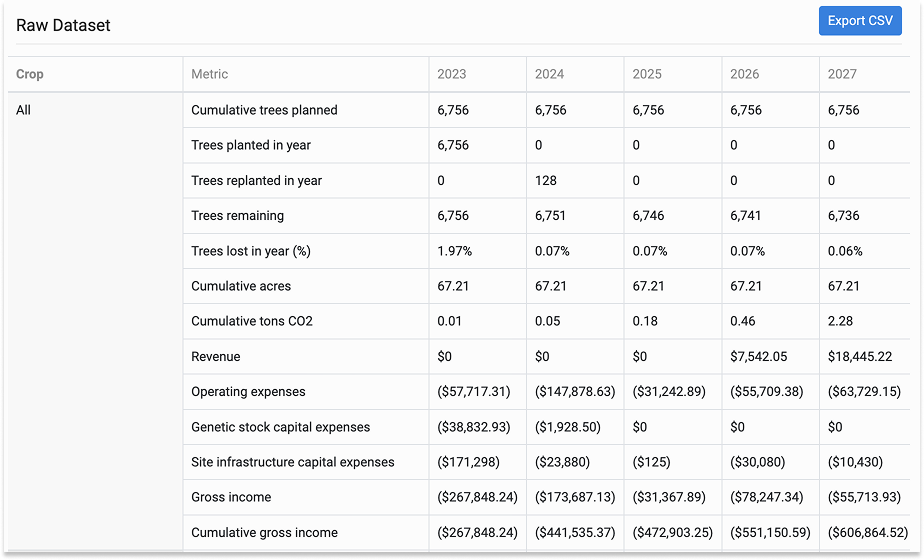Click trees remaining value 6,736
Screen dimensions: 924x560
point(843,216)
